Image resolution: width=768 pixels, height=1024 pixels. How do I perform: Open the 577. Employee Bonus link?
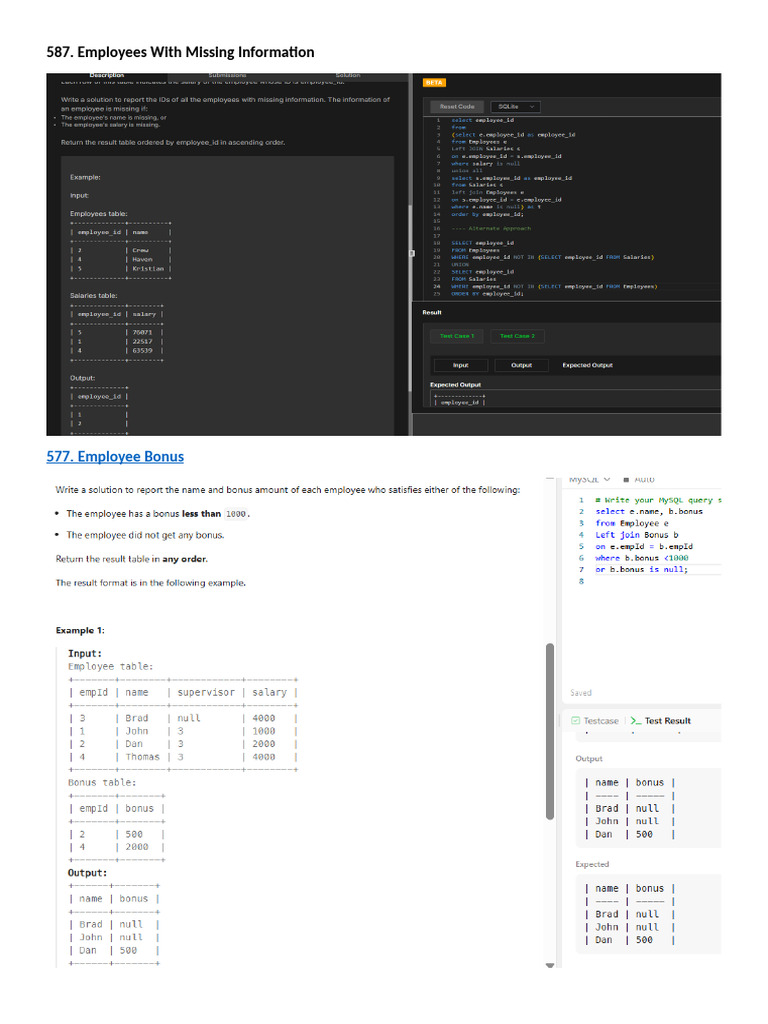point(115,456)
